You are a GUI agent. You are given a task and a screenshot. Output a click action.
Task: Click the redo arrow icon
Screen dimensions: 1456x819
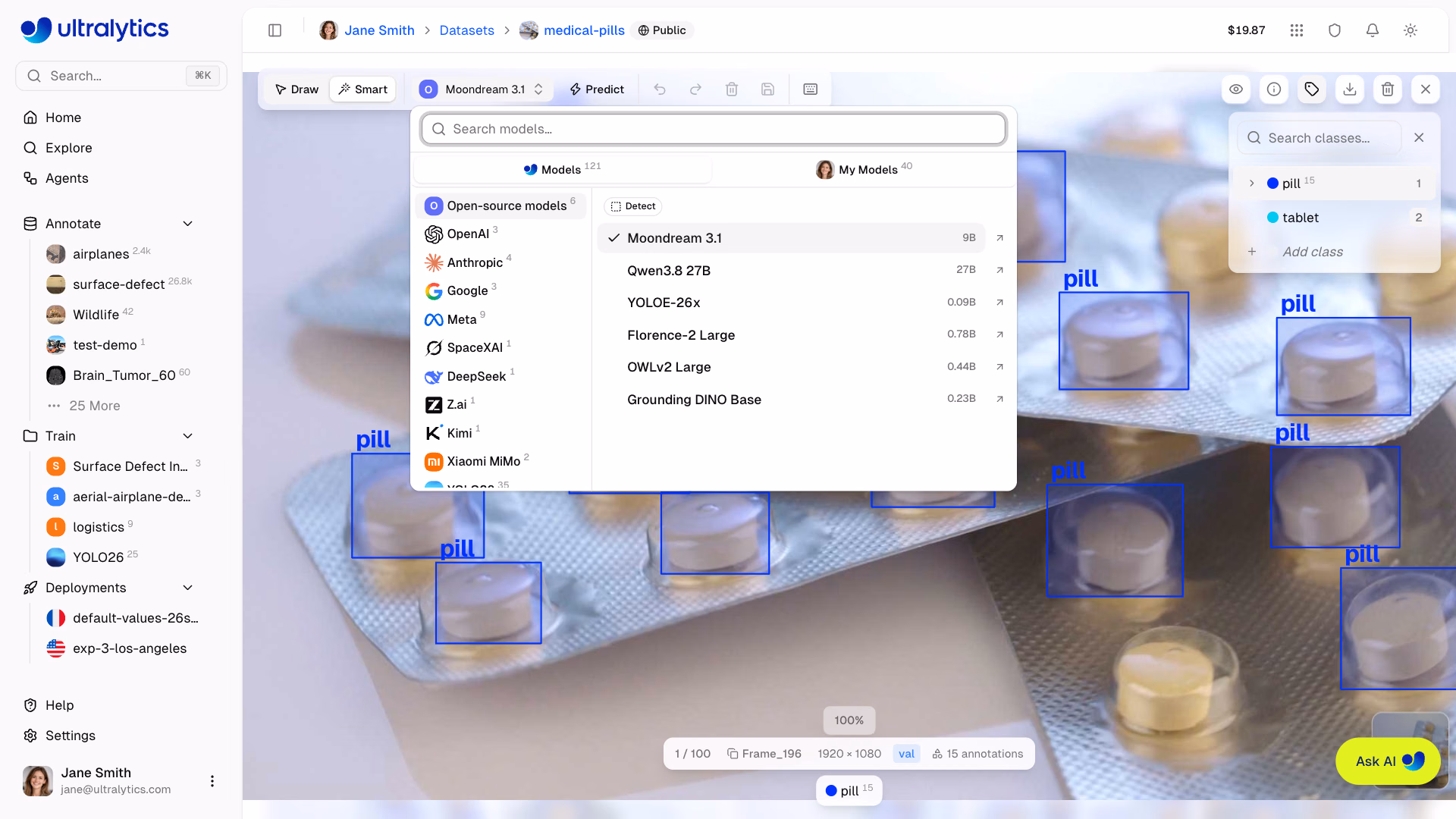(695, 89)
